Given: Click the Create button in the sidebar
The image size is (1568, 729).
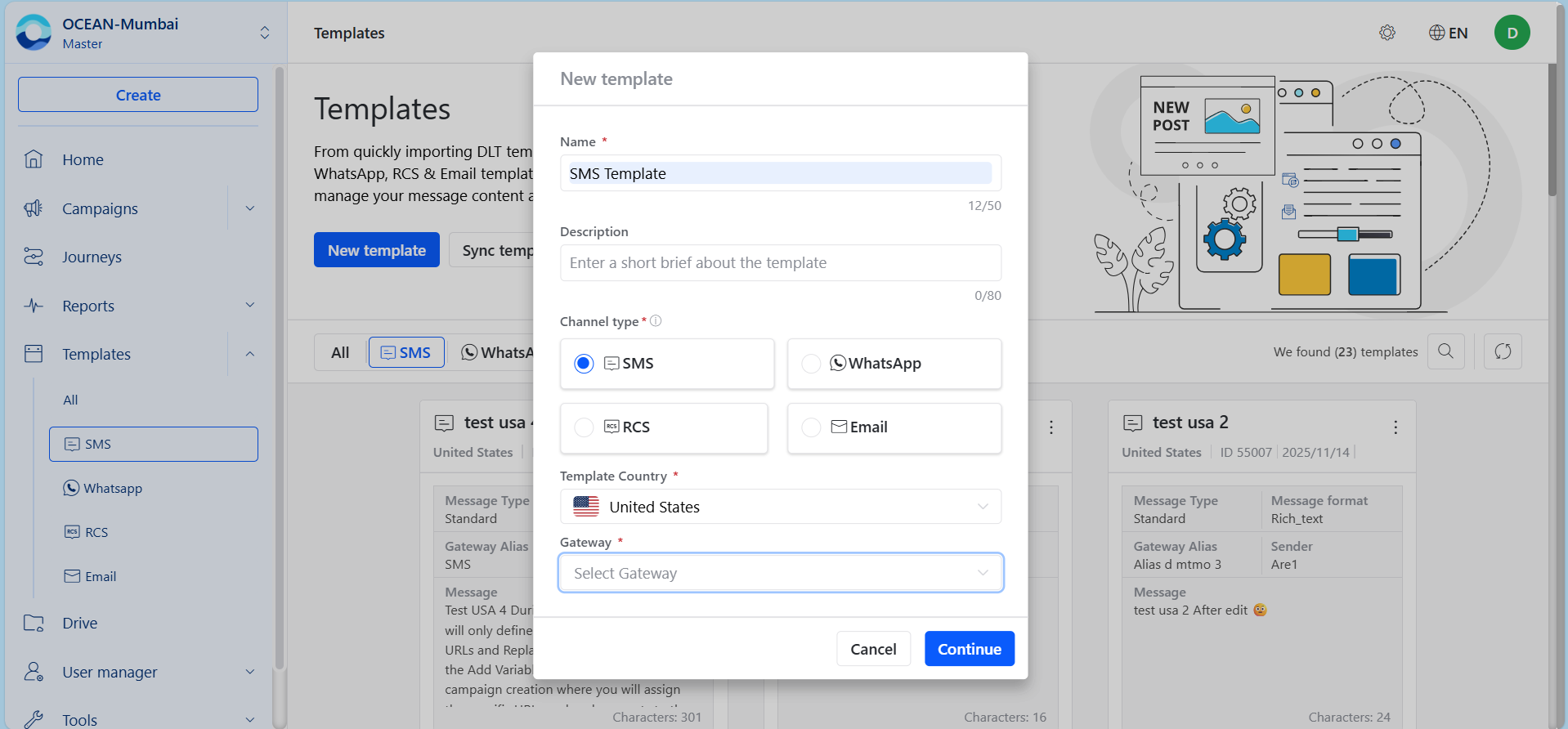Looking at the screenshot, I should pyautogui.click(x=138, y=95).
